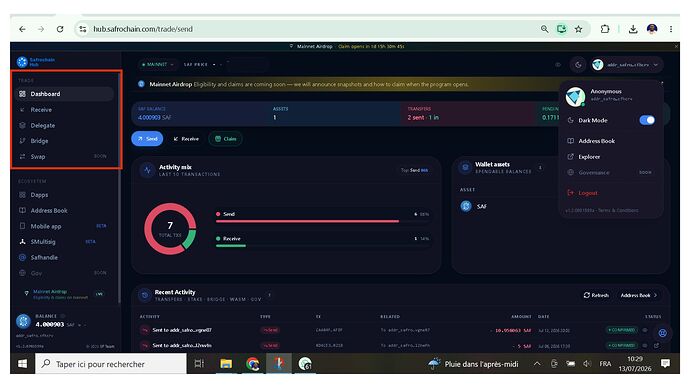
Task: Open the Dashboard sidebar item
Action: [x=65, y=94]
